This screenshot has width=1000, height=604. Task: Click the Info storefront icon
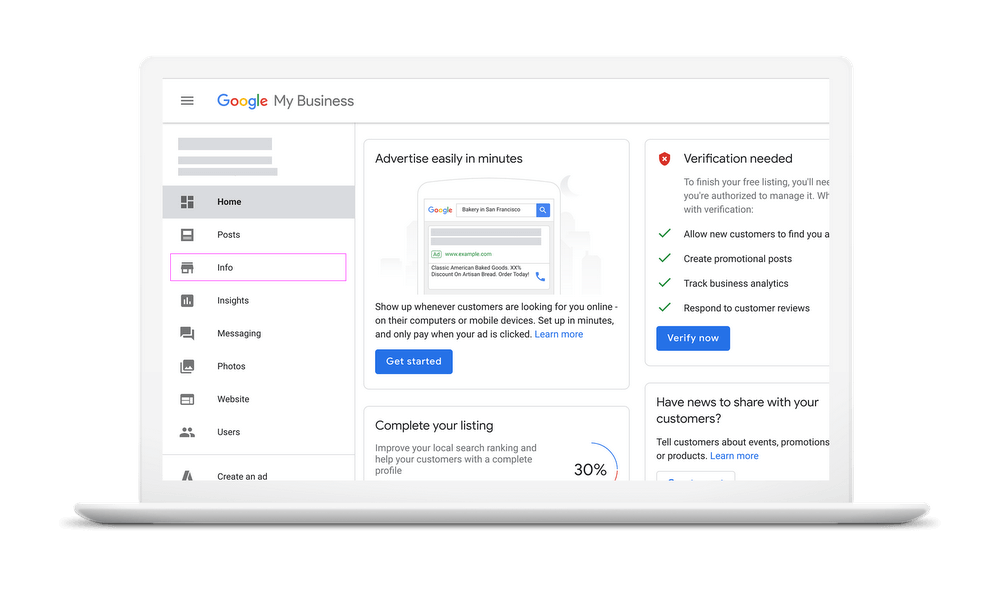(187, 268)
